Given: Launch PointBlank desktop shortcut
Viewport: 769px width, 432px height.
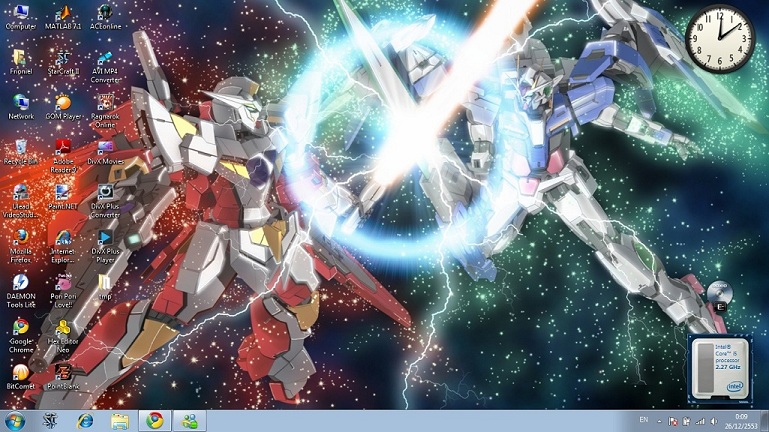Looking at the screenshot, I should point(63,378).
